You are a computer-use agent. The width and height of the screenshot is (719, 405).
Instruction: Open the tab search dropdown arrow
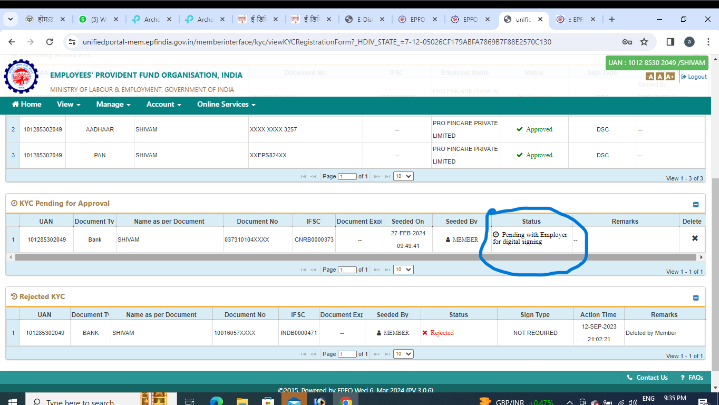(10, 19)
